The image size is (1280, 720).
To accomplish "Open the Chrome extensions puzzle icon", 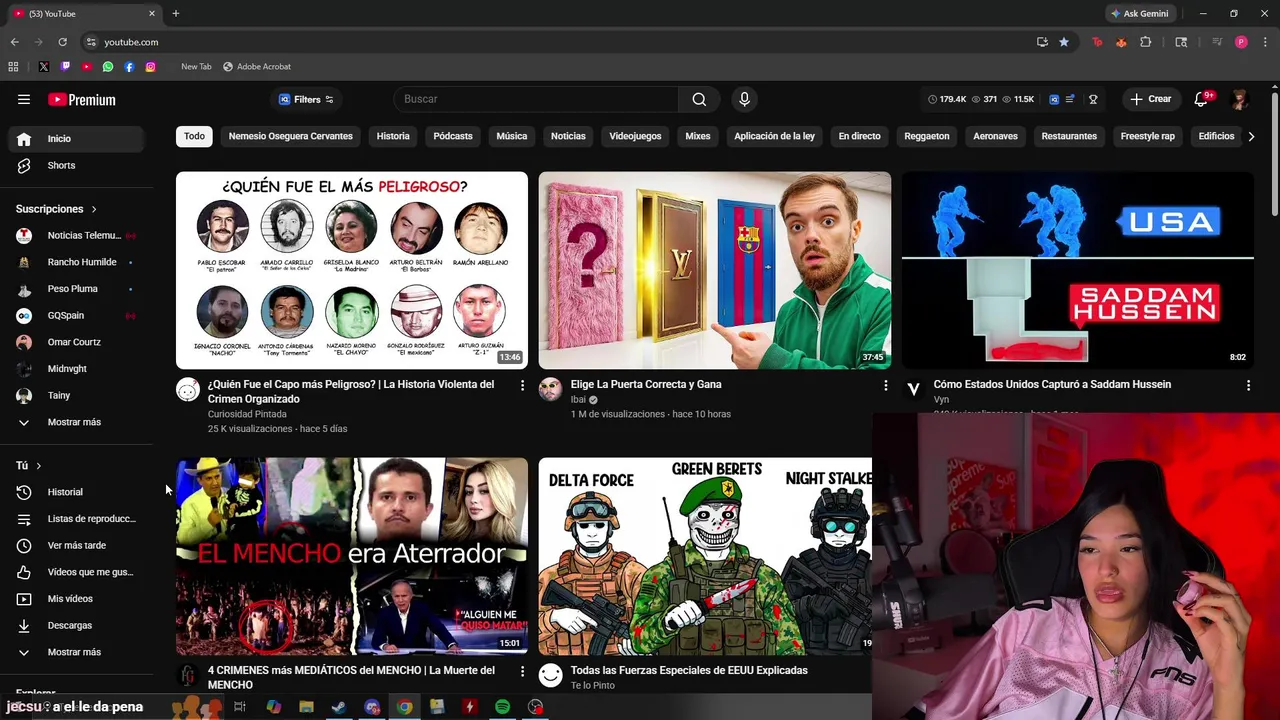I will click(x=1146, y=42).
